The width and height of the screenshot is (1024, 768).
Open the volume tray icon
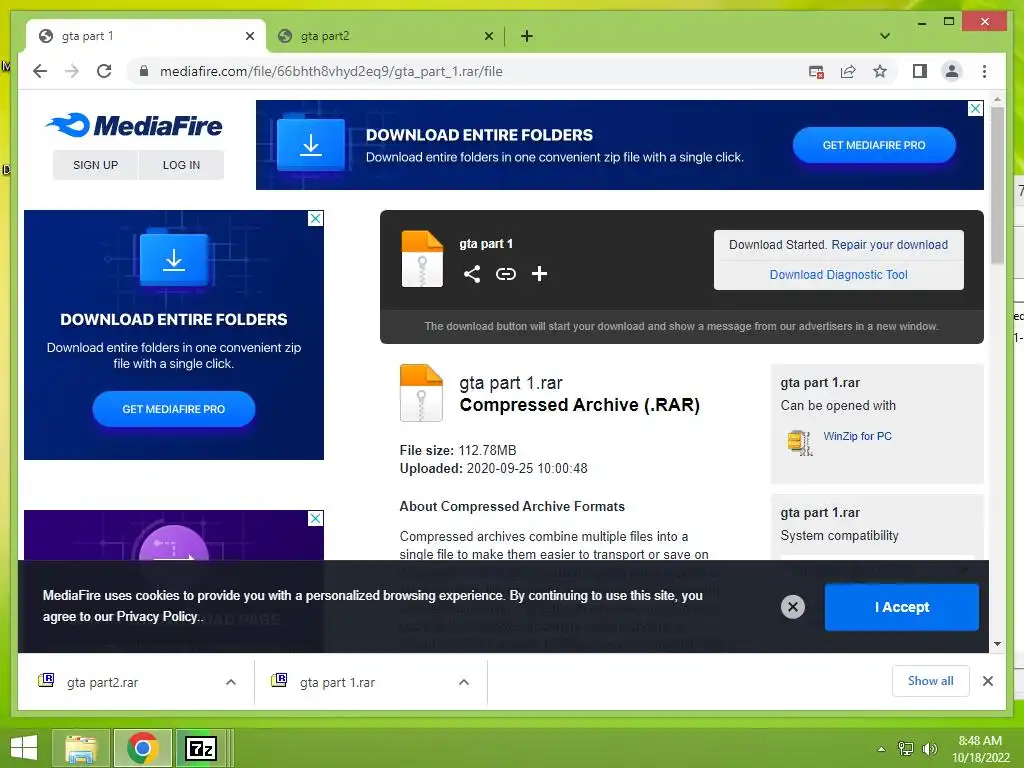pos(929,748)
